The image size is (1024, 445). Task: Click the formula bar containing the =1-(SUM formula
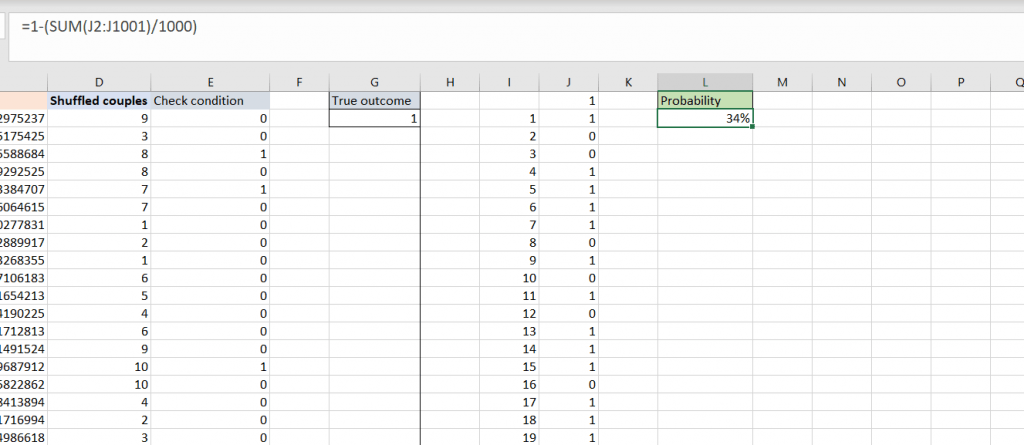click(500, 26)
